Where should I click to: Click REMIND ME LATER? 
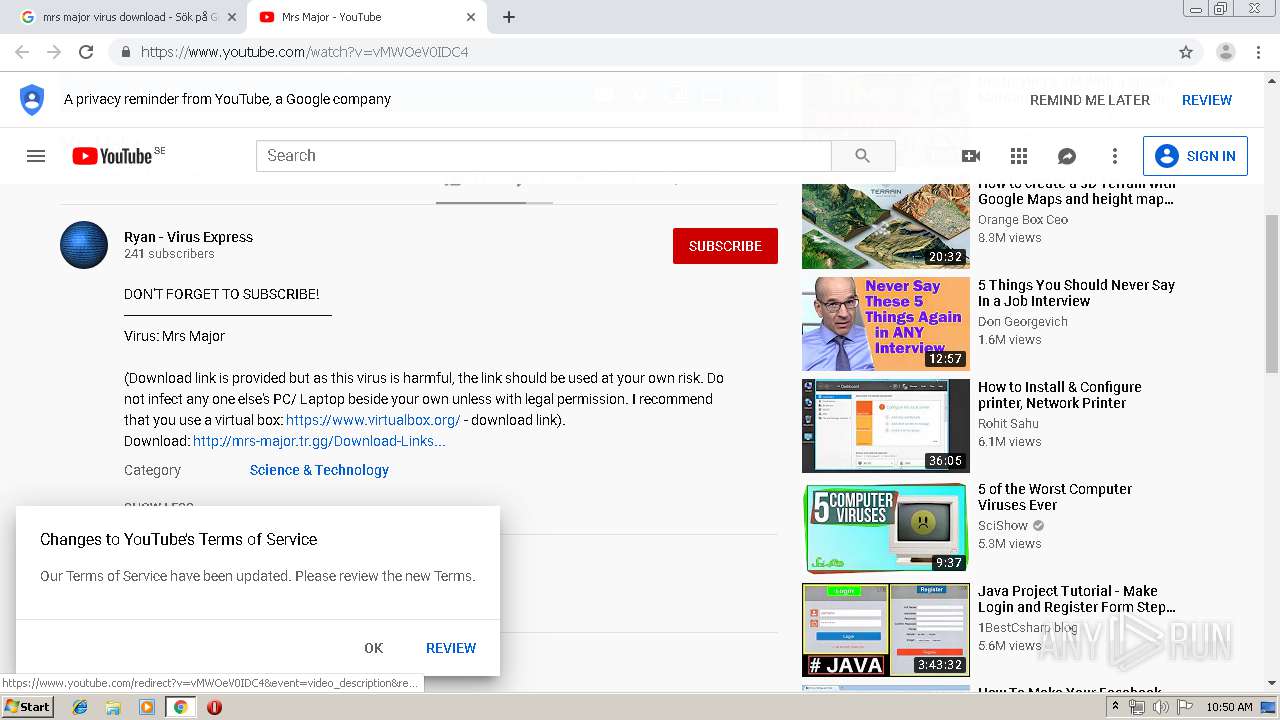[1090, 100]
